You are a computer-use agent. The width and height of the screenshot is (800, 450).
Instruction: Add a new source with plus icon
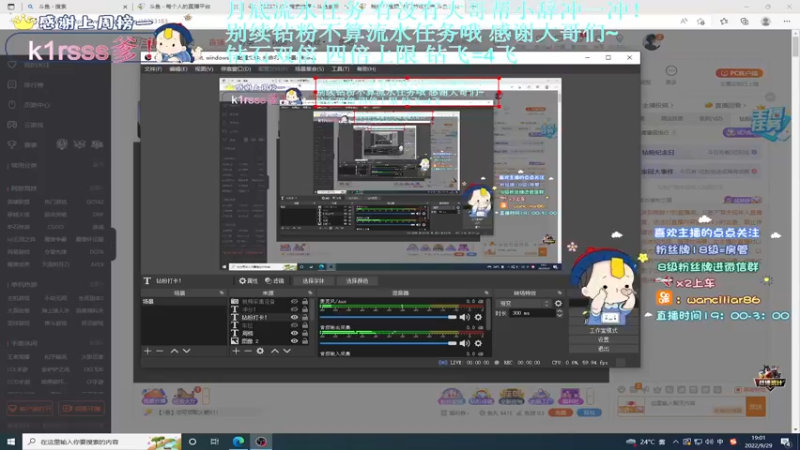236,351
